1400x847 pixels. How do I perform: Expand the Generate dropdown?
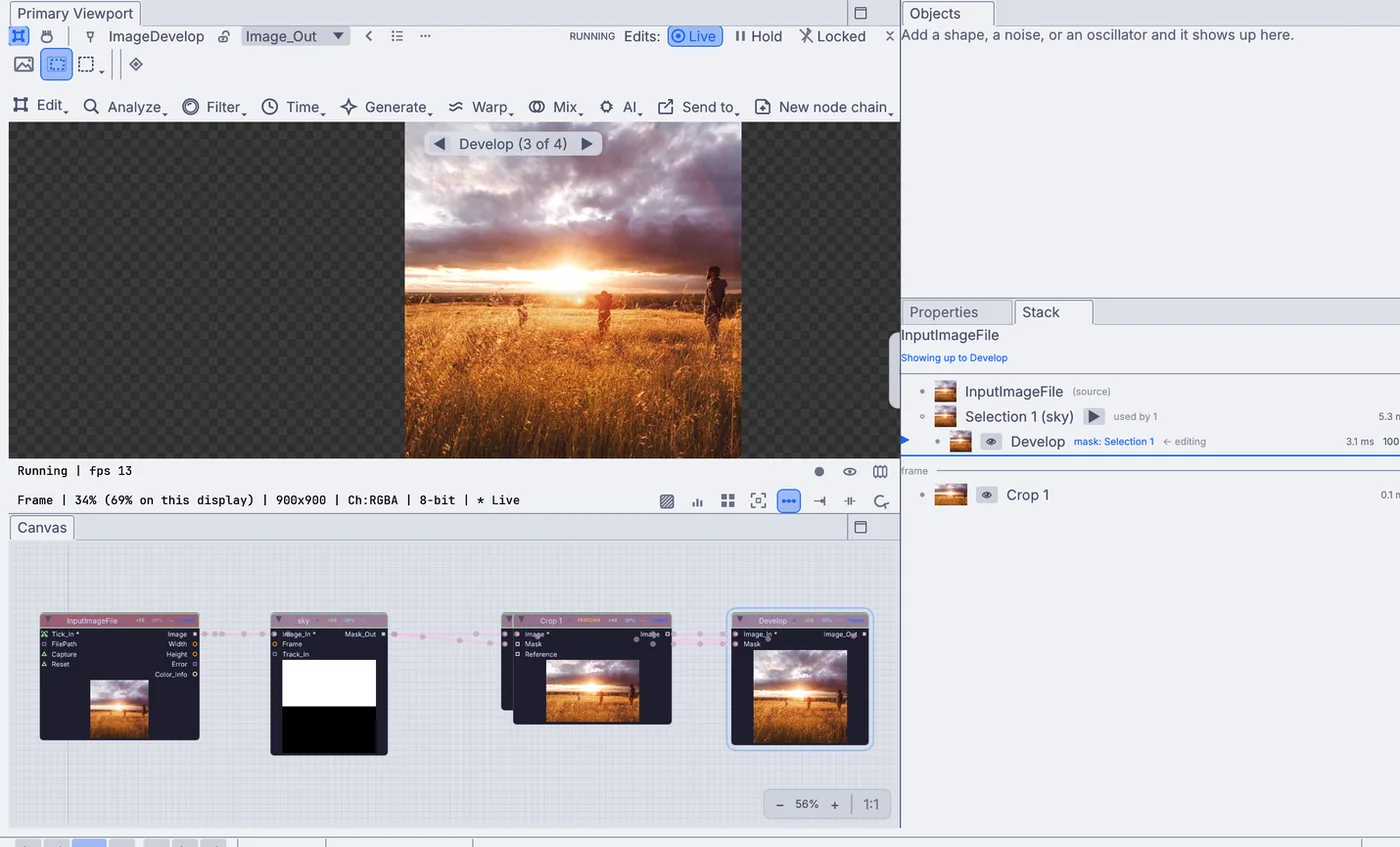pyautogui.click(x=386, y=107)
